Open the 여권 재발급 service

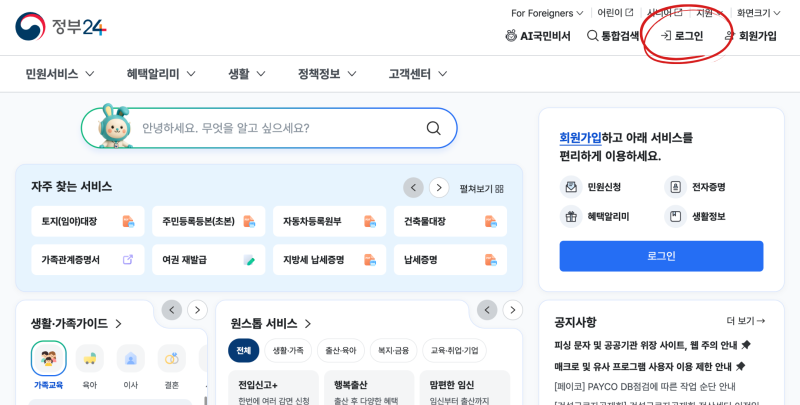(209, 260)
